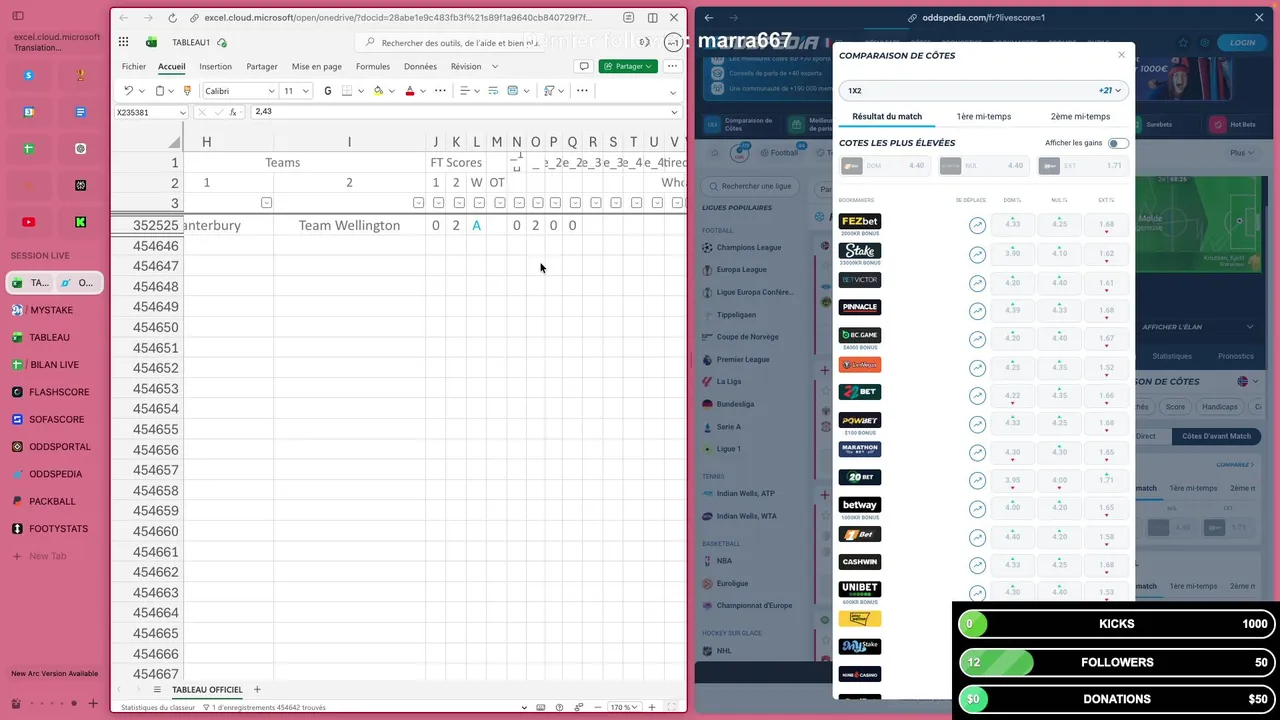1280x720 pixels.
Task: Open the font size 11 dropdown
Action: click(306, 91)
